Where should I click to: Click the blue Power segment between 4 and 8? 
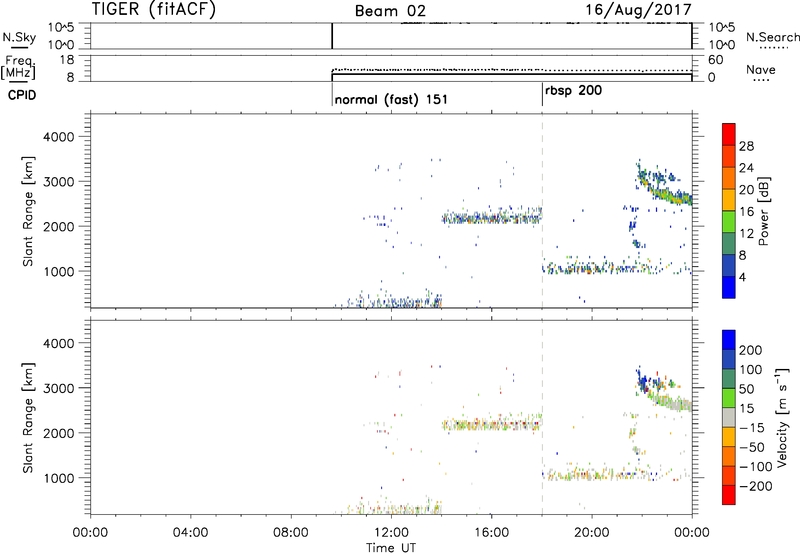(729, 266)
